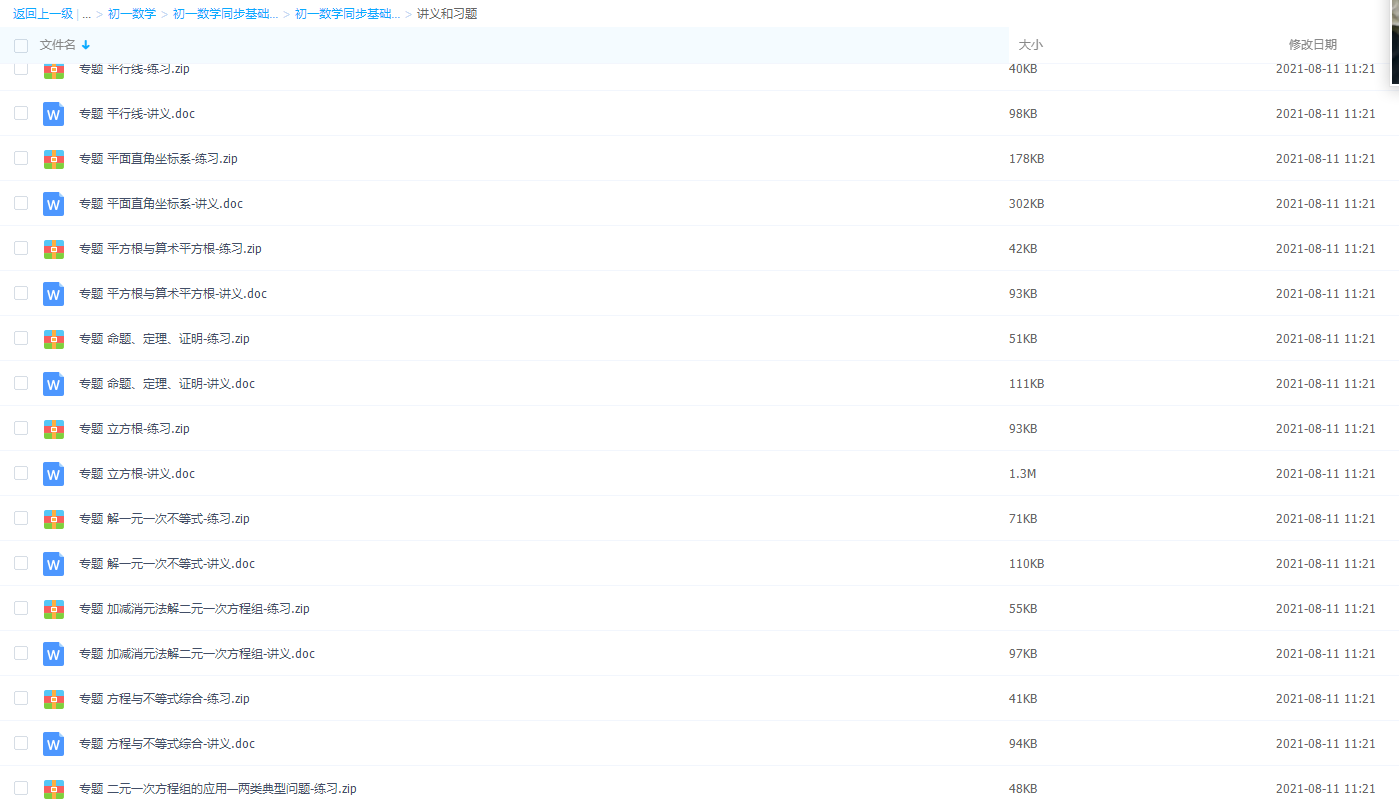1399x802 pixels.
Task: Check the box for 平面直角坐标系-讲义.doc
Action: tap(21, 203)
